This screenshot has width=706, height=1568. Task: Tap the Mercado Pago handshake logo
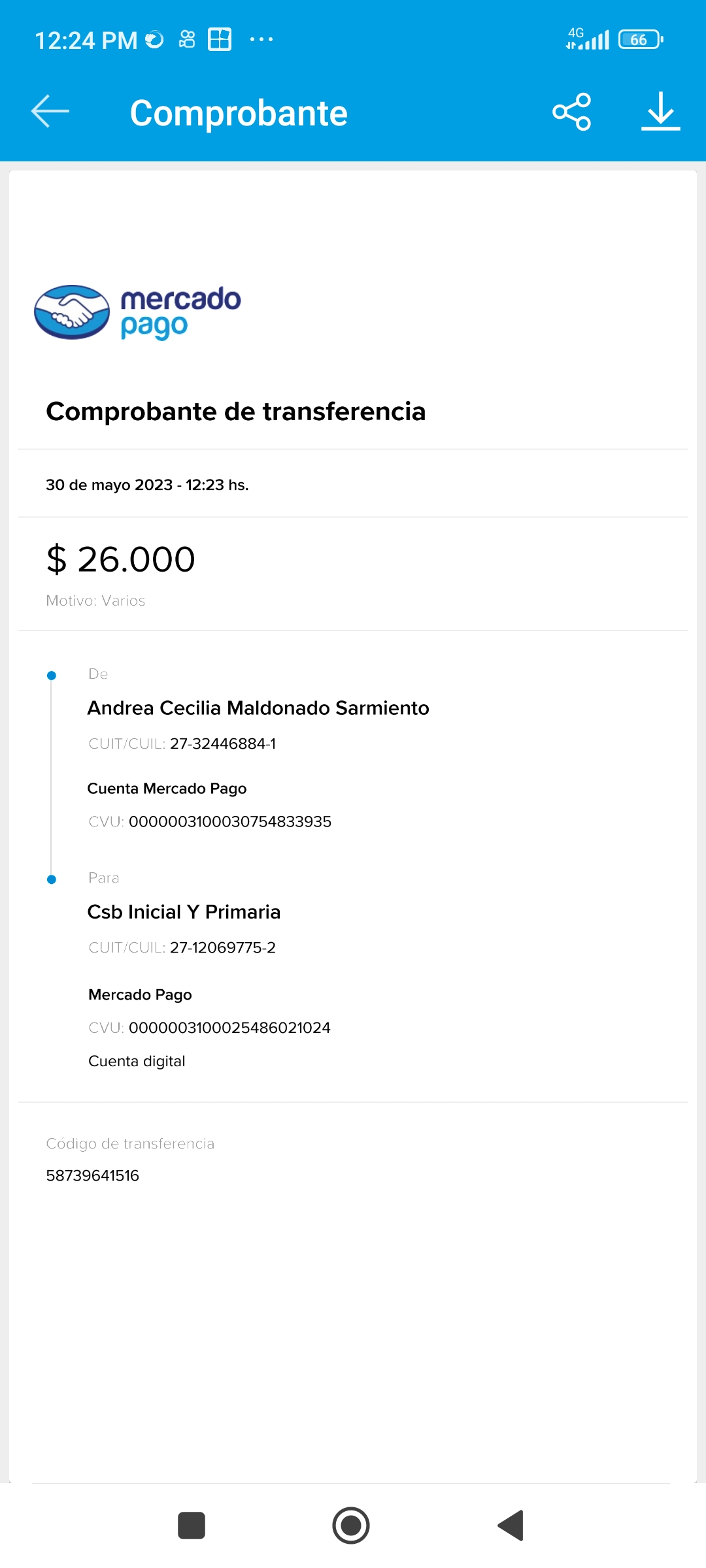click(x=72, y=312)
